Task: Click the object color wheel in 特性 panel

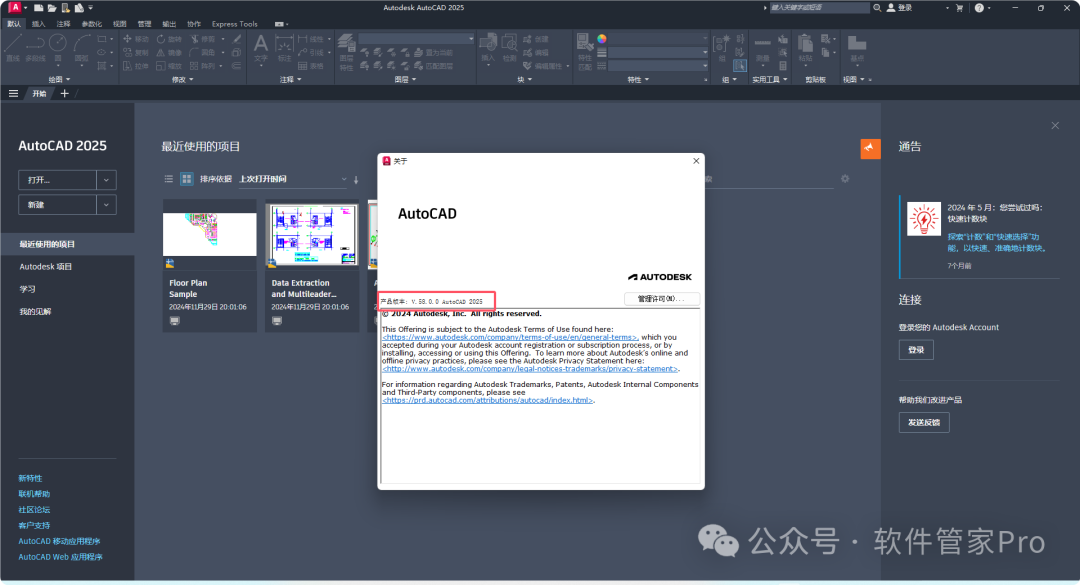Action: click(x=602, y=39)
